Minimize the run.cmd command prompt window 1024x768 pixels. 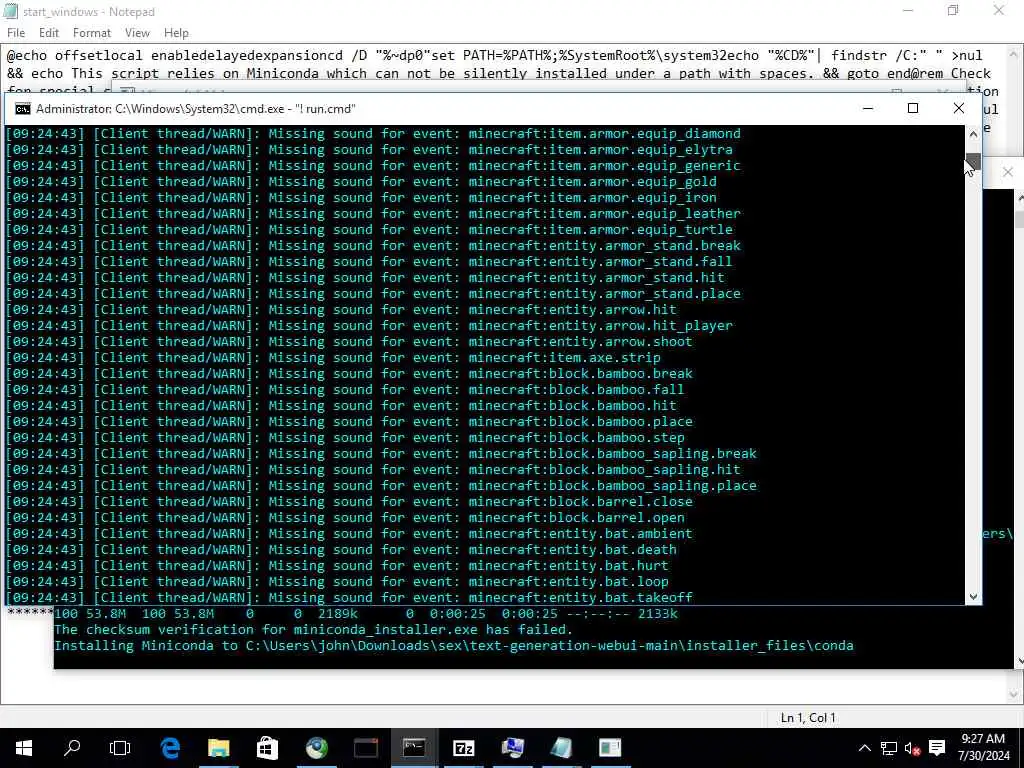(868, 108)
